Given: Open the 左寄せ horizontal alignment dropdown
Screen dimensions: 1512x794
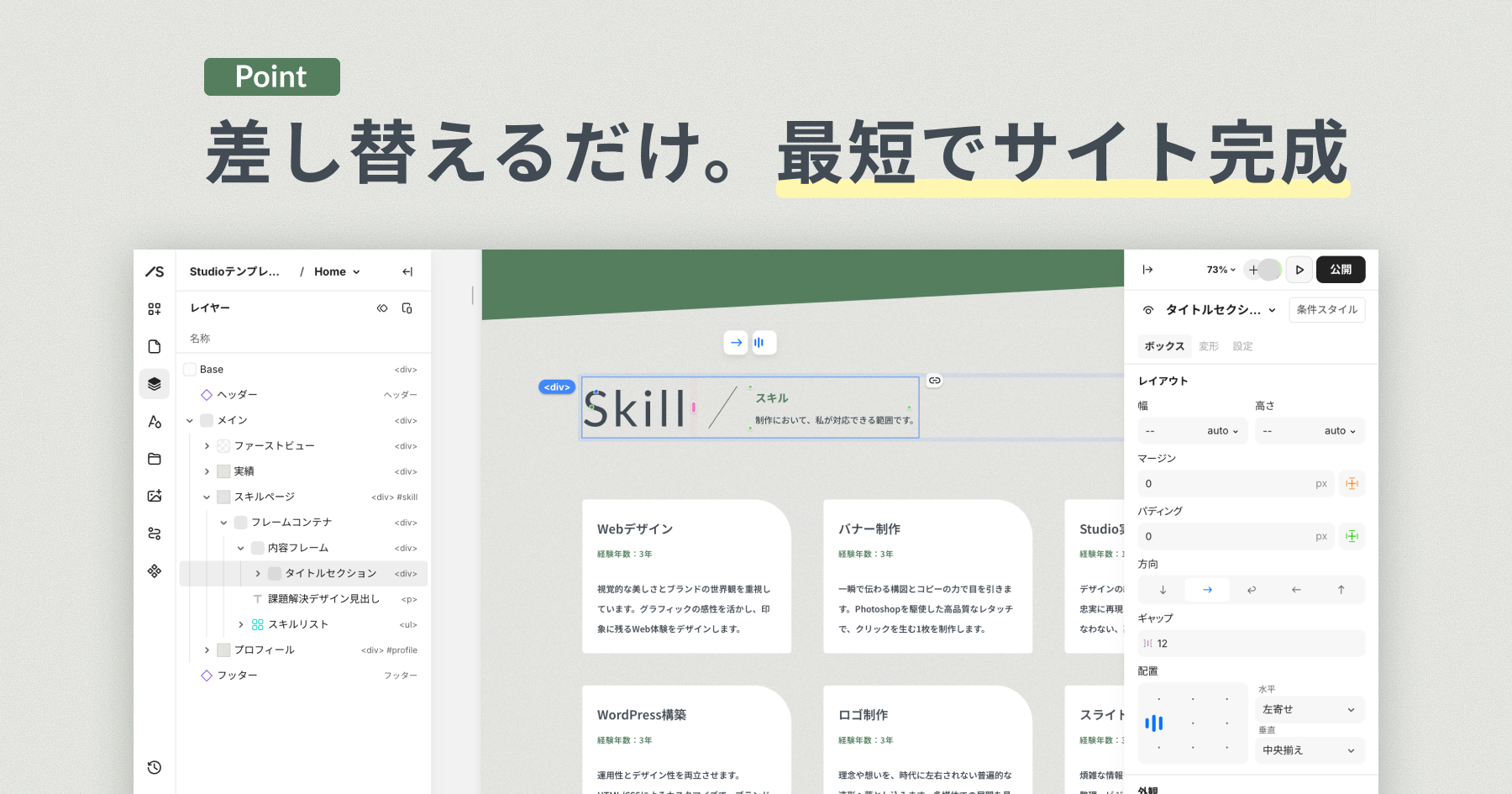Looking at the screenshot, I should (1310, 710).
